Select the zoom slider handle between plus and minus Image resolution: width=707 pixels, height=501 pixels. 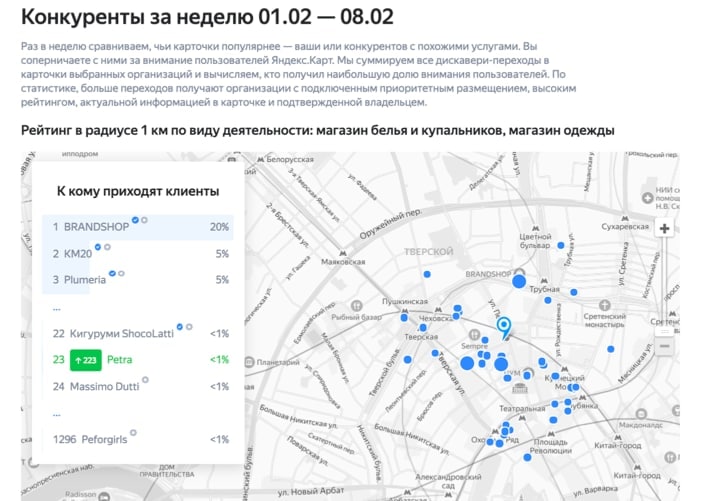[x=665, y=331]
